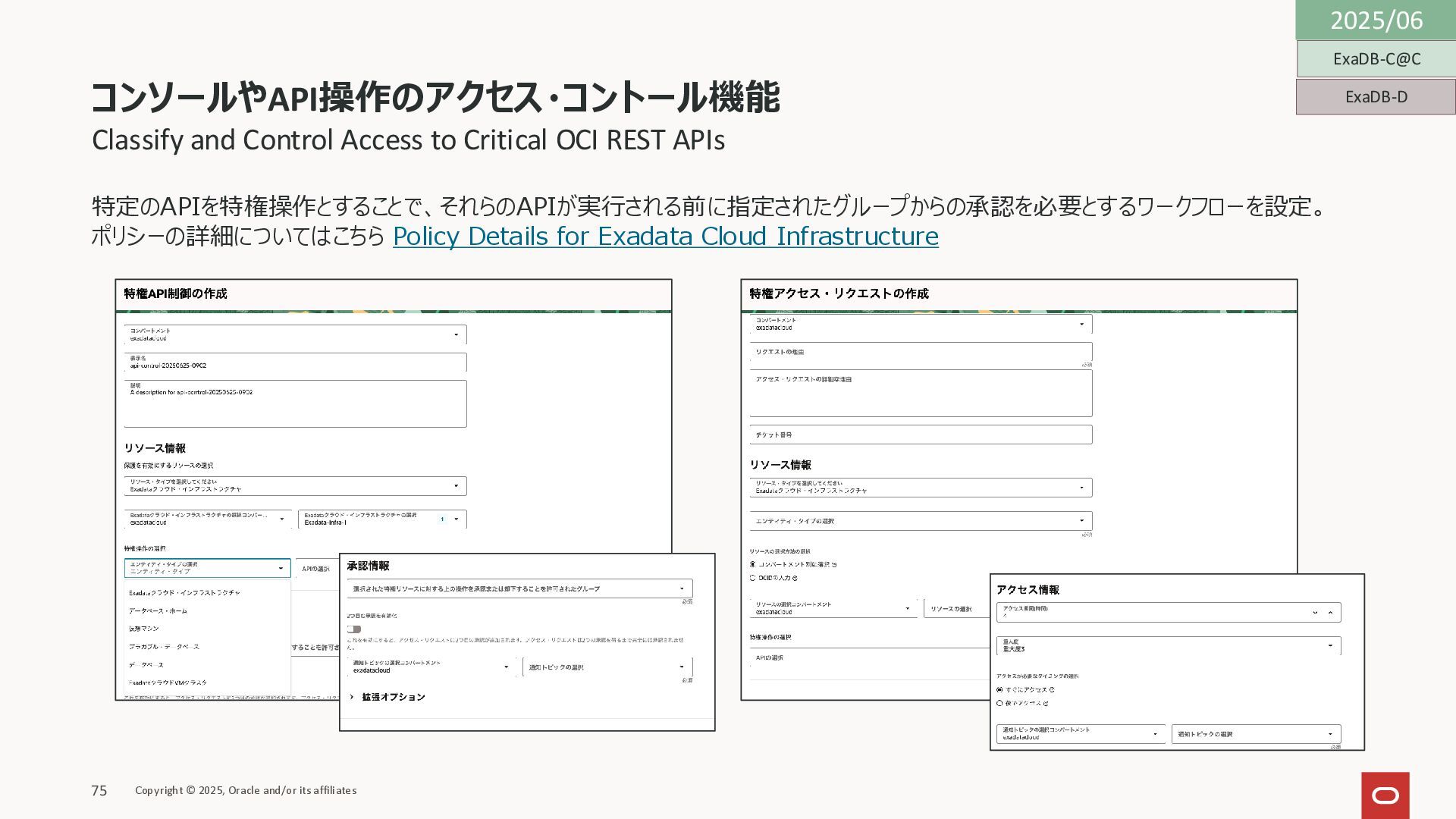Open the notification topic compartment dropdown in 承認情報
The image size is (1456, 819).
(x=431, y=667)
